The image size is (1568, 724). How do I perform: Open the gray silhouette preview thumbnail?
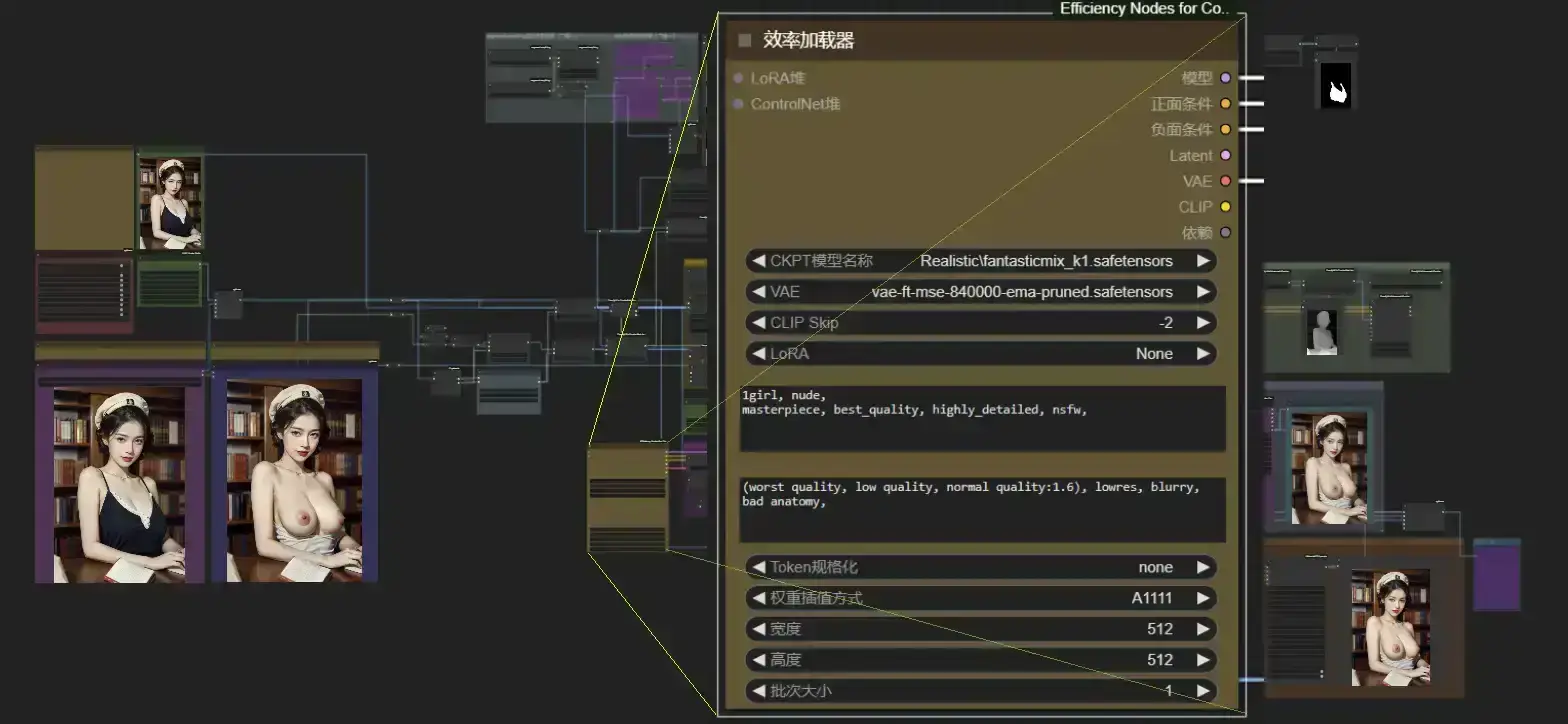1322,332
